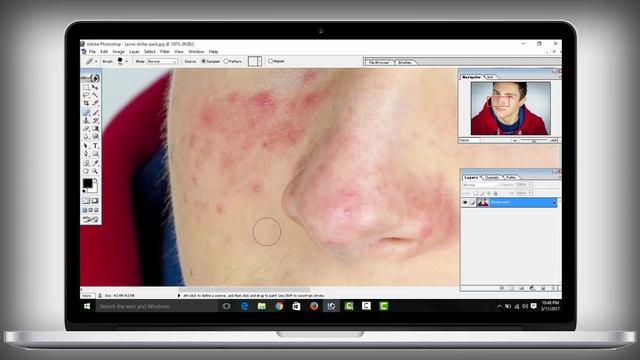
Task: Open Windows Start menu
Action: 87,306
